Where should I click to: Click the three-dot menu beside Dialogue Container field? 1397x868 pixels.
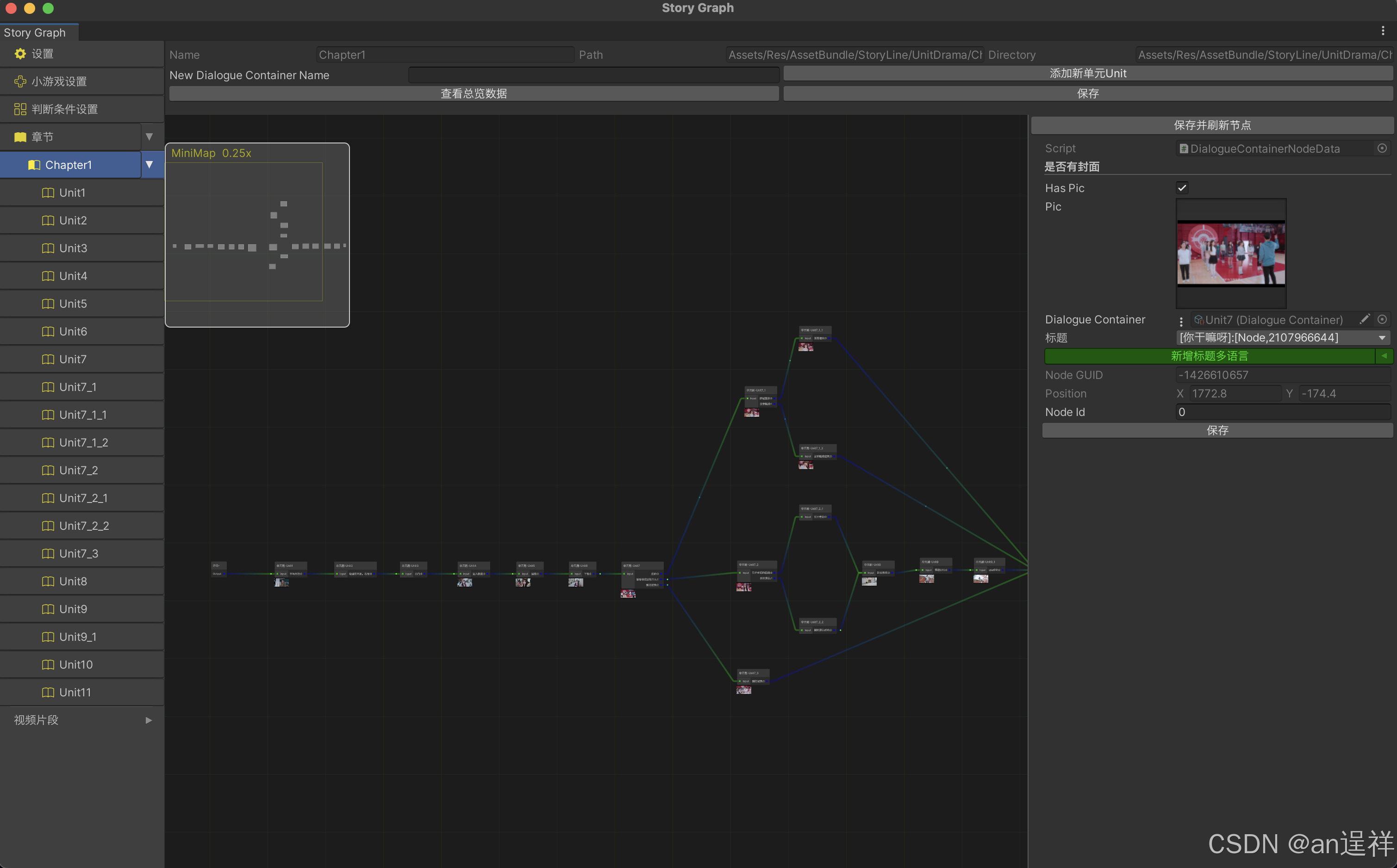click(x=1181, y=321)
